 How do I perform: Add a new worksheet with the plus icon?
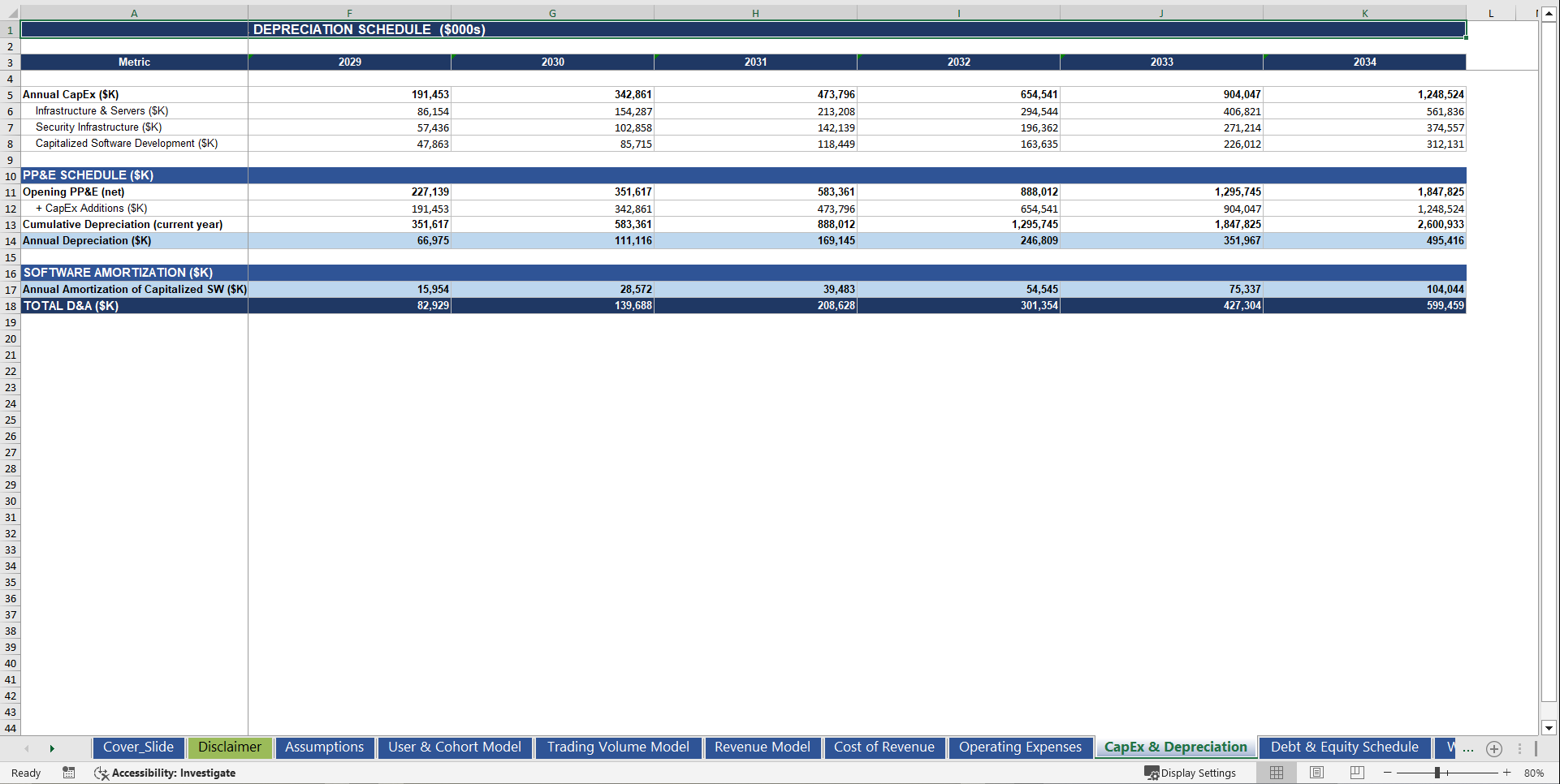click(x=1493, y=748)
